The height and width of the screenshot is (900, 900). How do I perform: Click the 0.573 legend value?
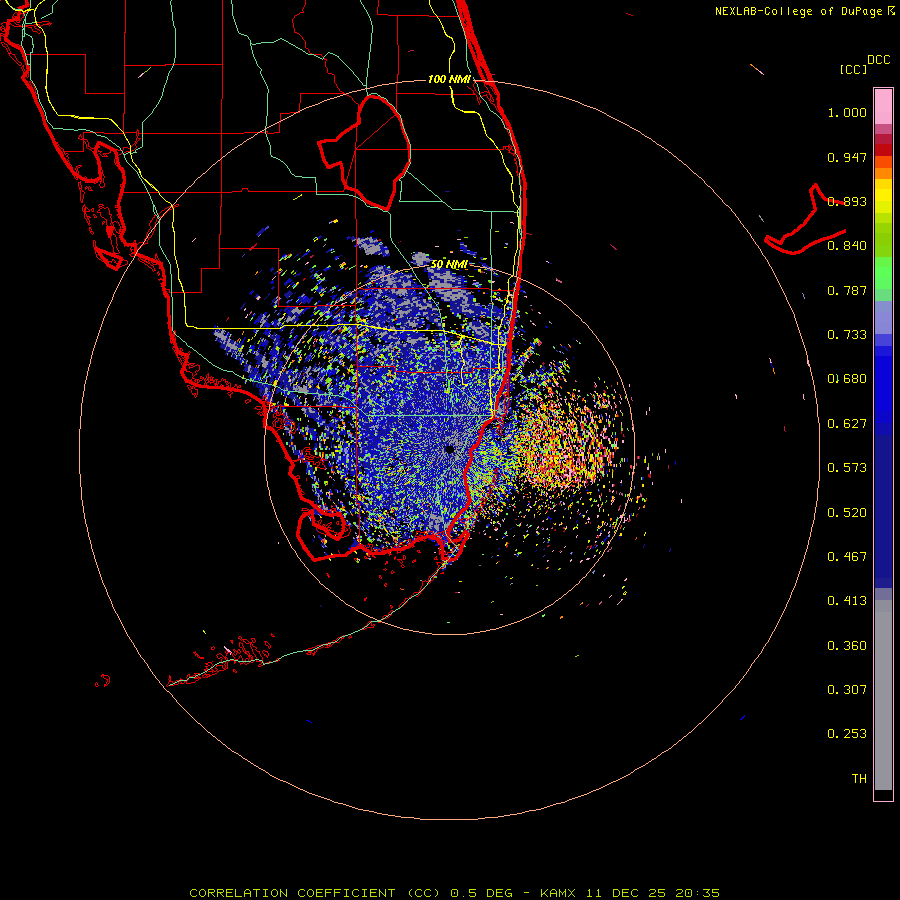pyautogui.click(x=847, y=468)
